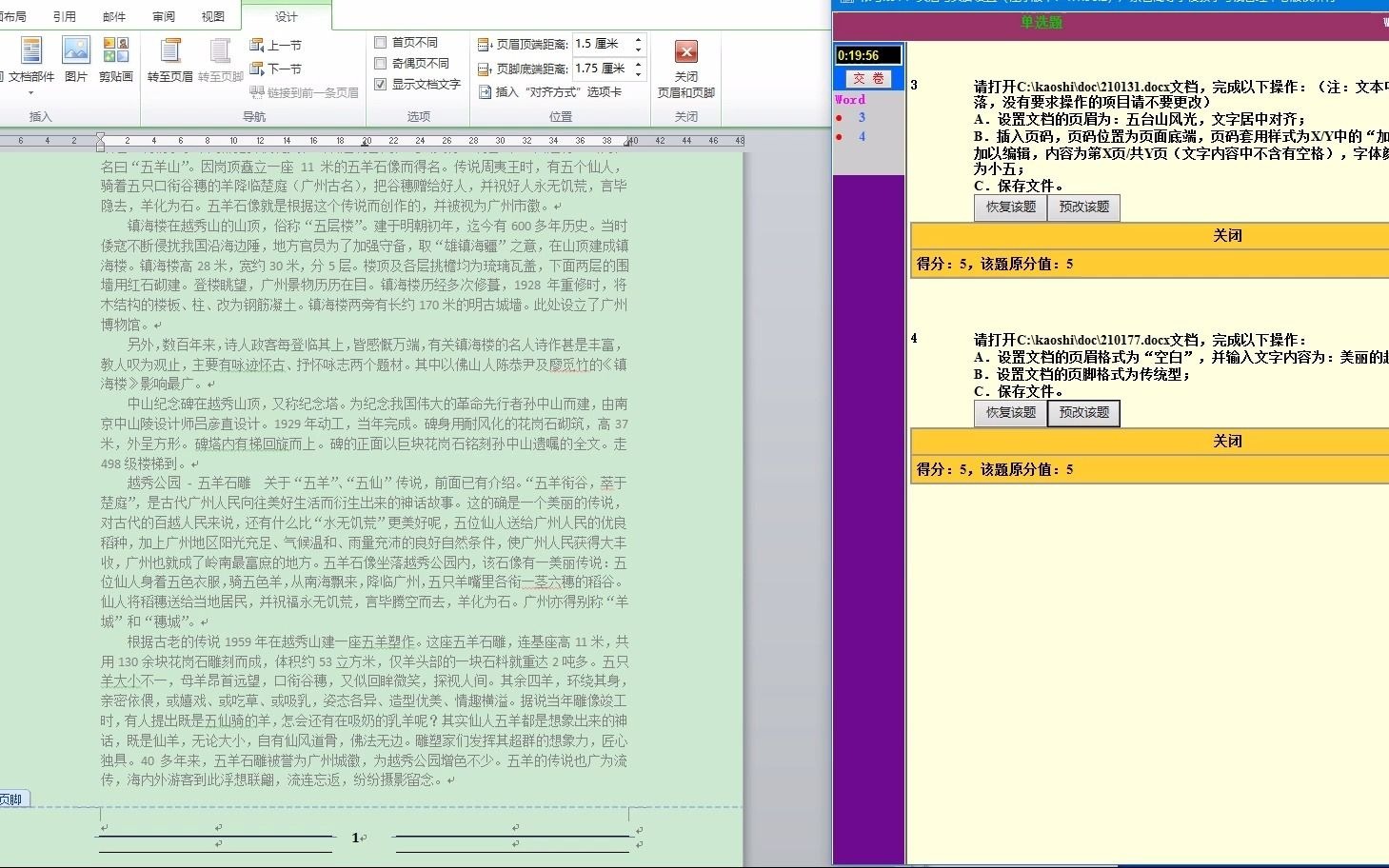This screenshot has height=868, width=1389.
Task: Open the 剪贴画 clip art tool
Action: [115, 59]
